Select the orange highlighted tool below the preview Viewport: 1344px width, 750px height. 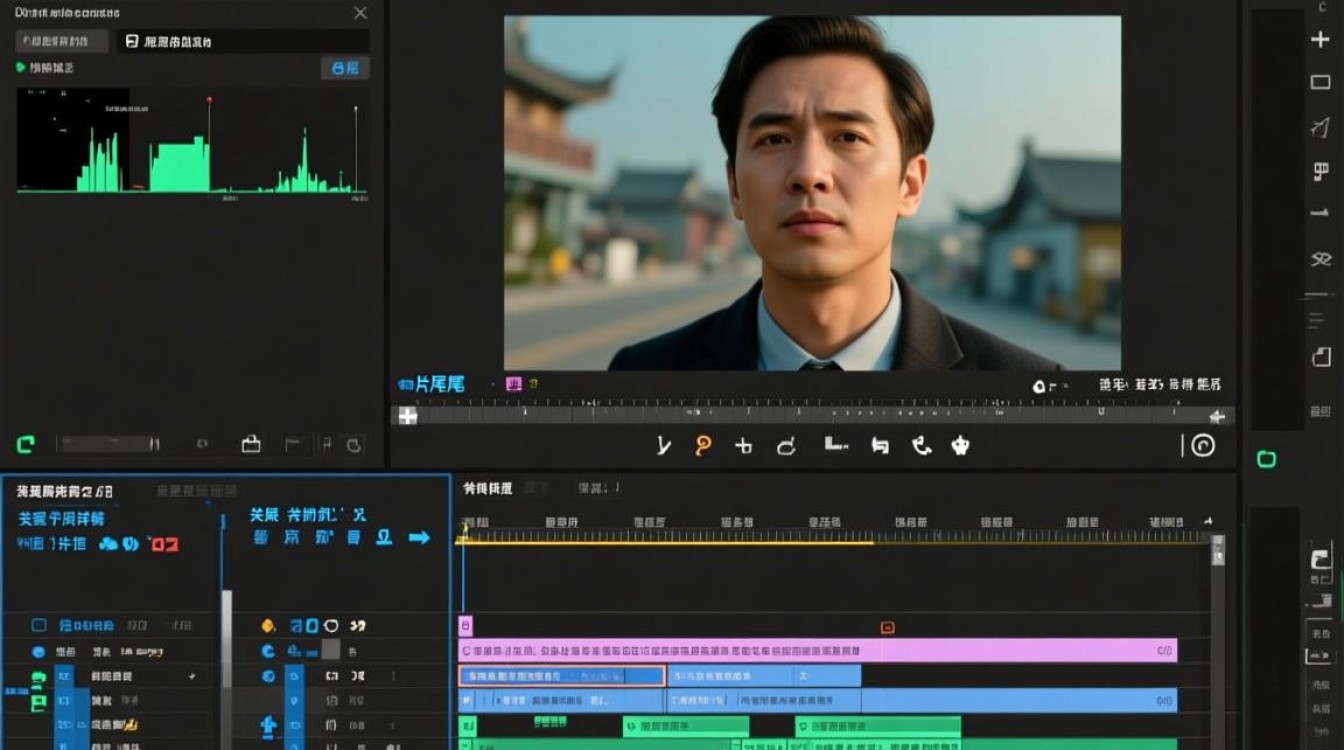(703, 446)
